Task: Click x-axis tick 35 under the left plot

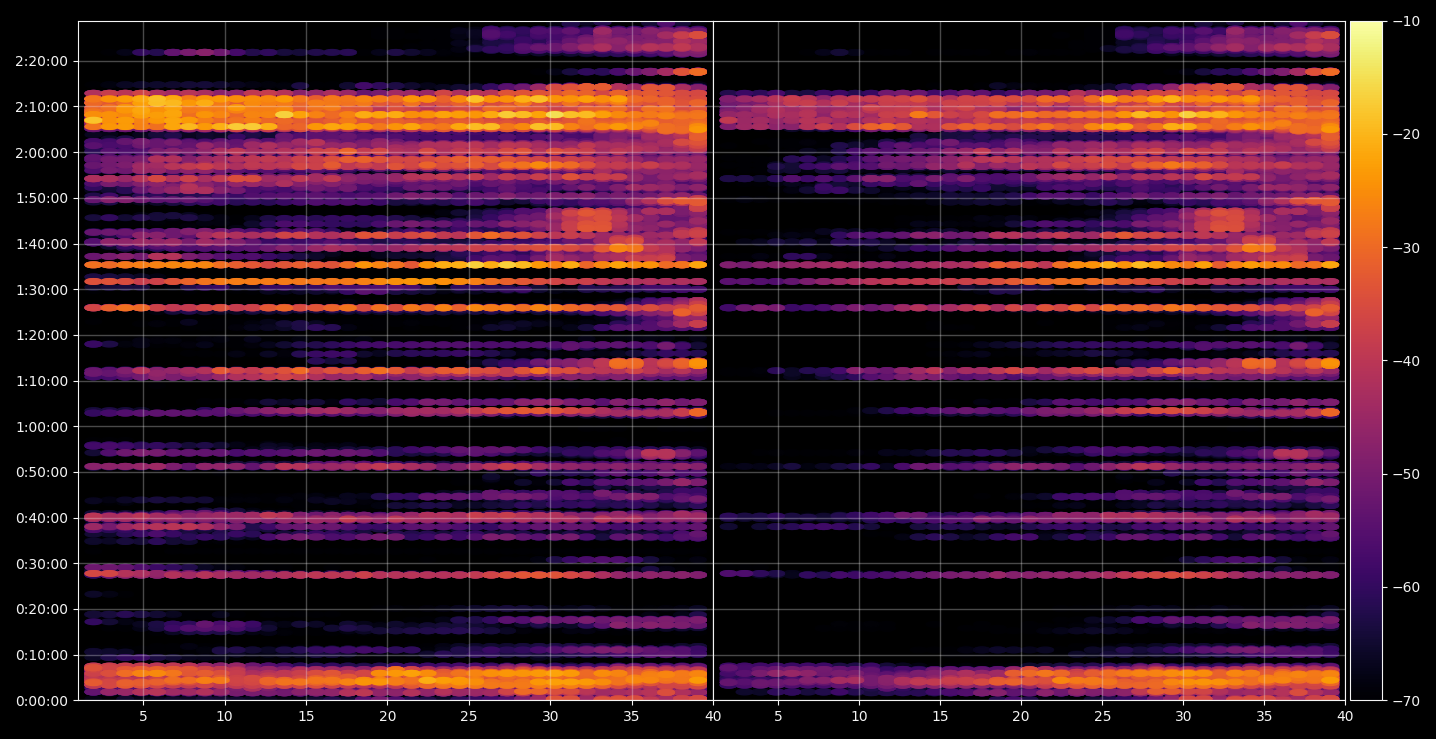Action: tap(632, 716)
